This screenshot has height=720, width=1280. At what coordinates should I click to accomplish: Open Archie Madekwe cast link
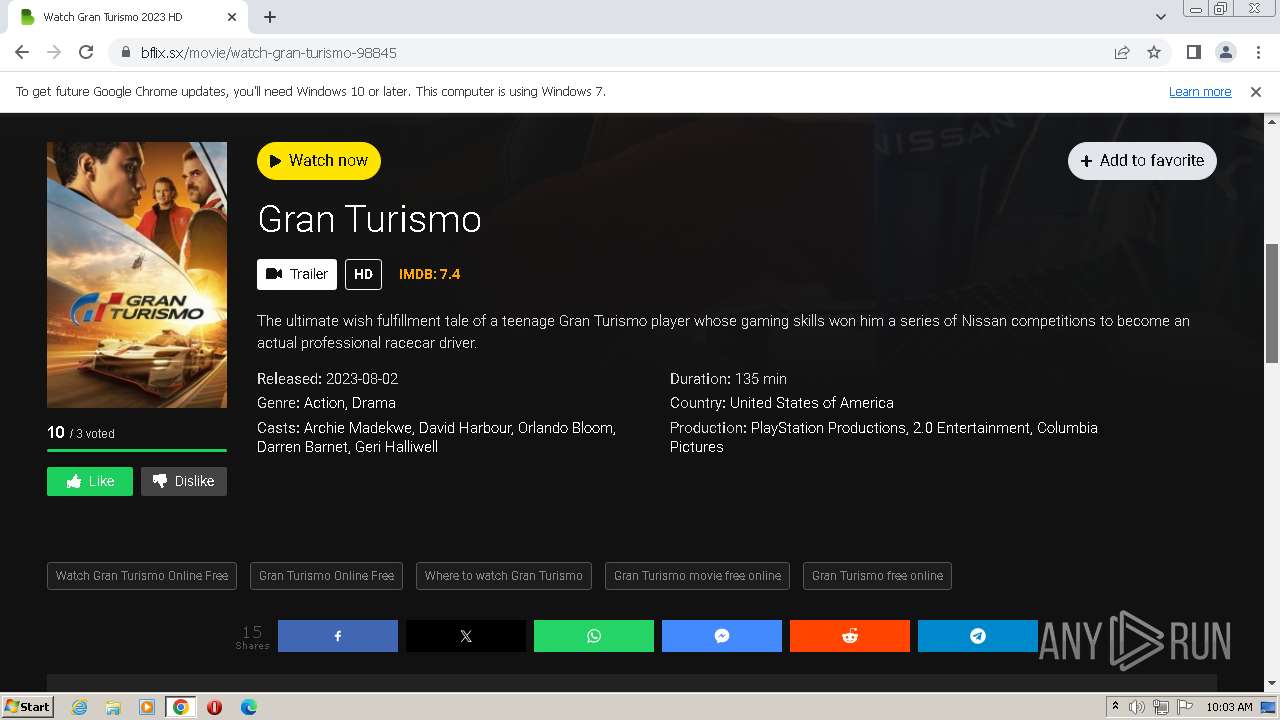point(358,428)
